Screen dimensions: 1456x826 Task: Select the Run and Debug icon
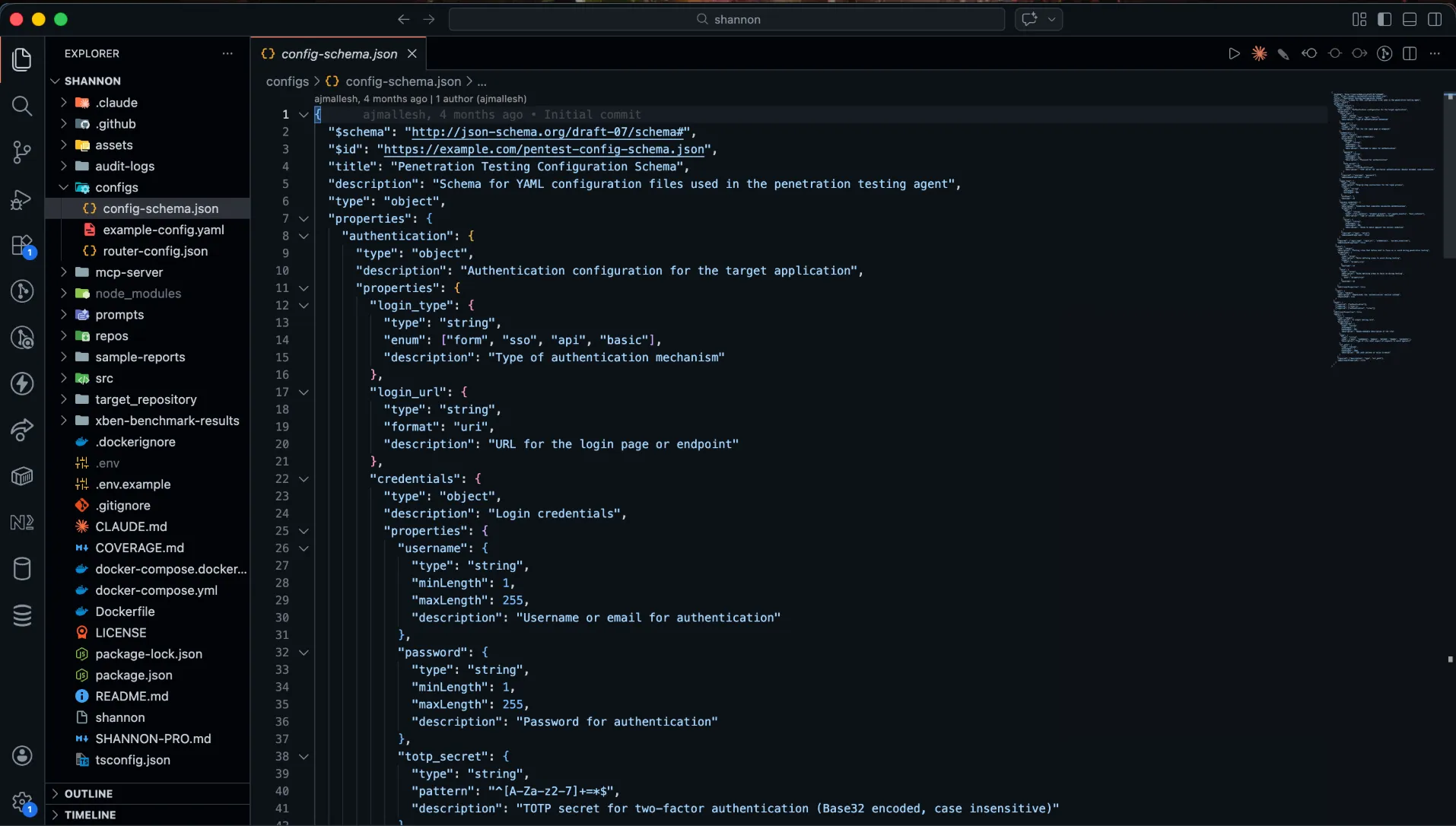22,199
